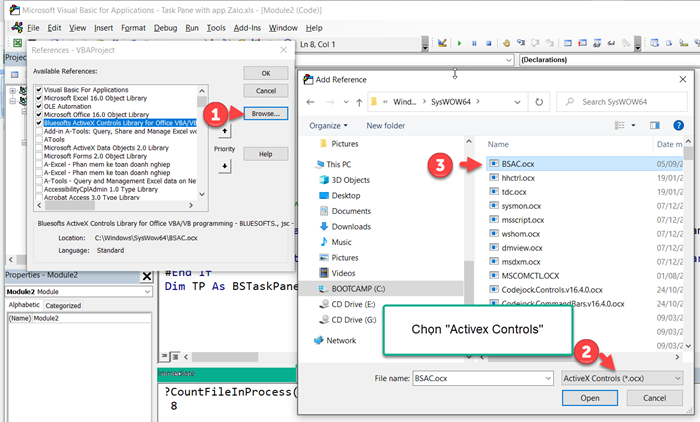Check Add-in A-Tools reference
700x422 pixels.
(39, 131)
